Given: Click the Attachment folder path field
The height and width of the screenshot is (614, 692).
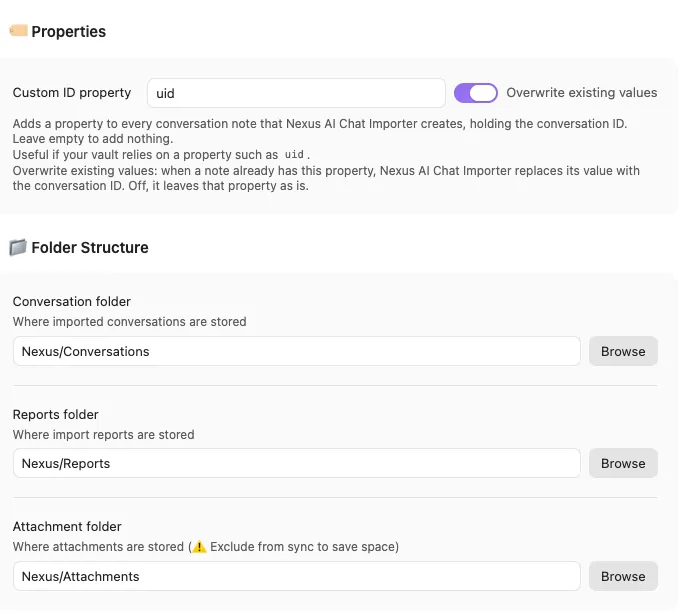Looking at the screenshot, I should [297, 576].
